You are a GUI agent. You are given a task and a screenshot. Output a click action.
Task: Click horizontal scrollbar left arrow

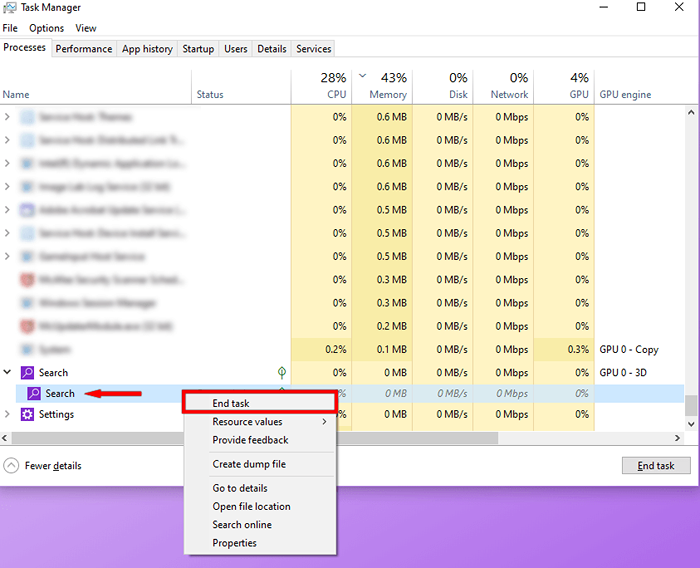pos(4,438)
